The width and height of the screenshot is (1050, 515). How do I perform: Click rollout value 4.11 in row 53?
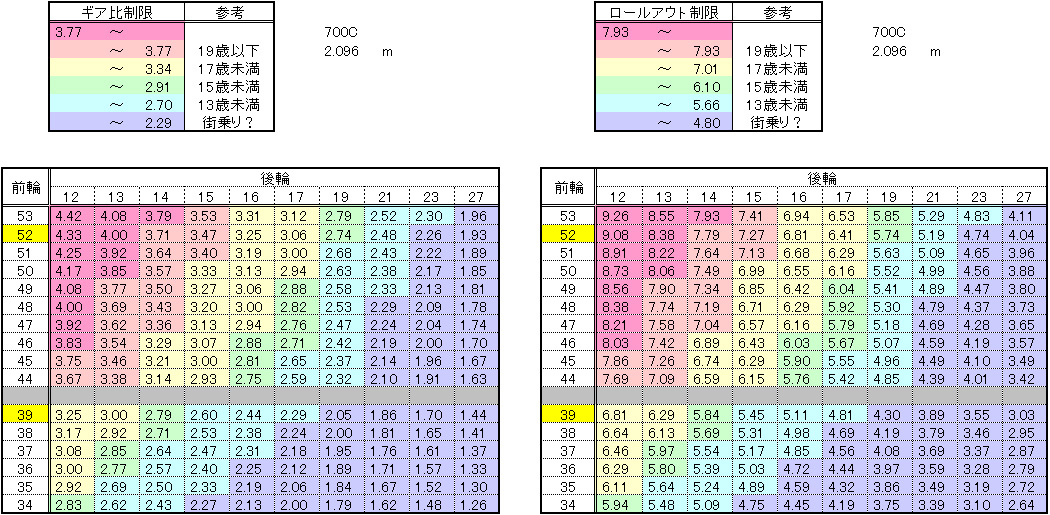(1024, 216)
